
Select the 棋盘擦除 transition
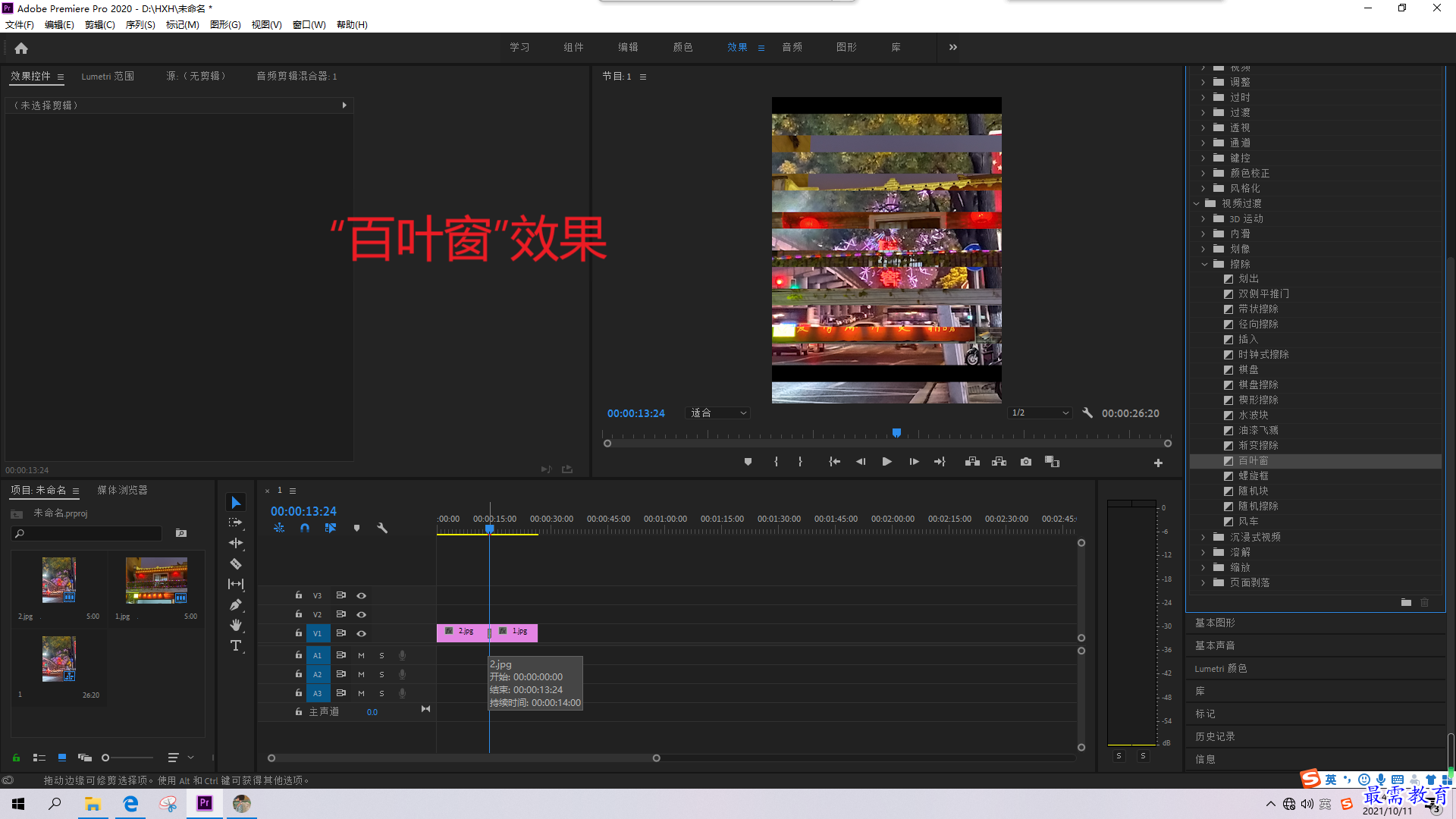tap(1258, 385)
